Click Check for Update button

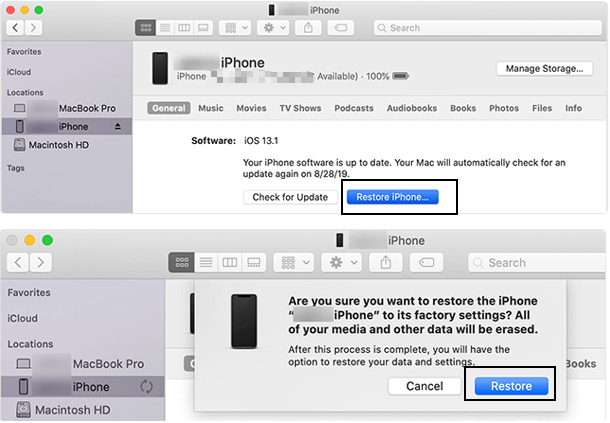point(291,197)
